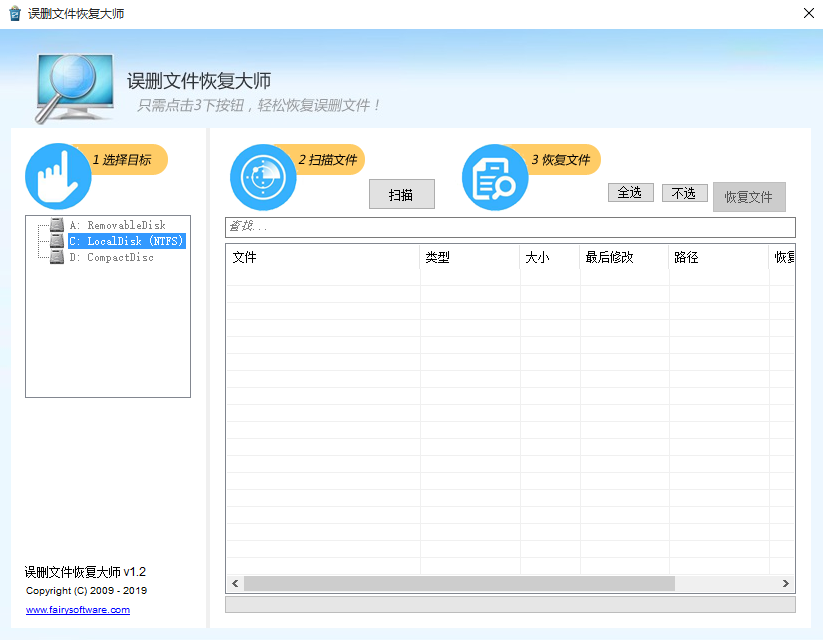
Task: Click the 扫描 scan button
Action: [x=401, y=194]
